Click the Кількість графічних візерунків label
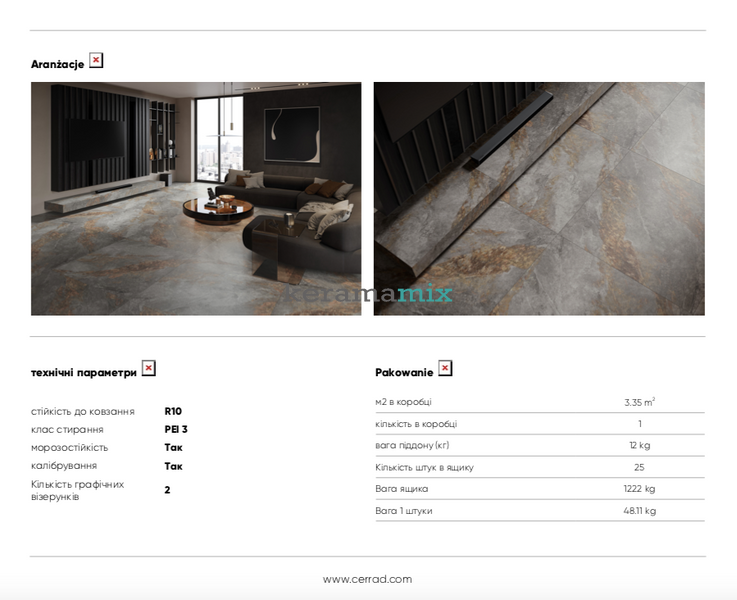This screenshot has width=737, height=600. pos(78,491)
